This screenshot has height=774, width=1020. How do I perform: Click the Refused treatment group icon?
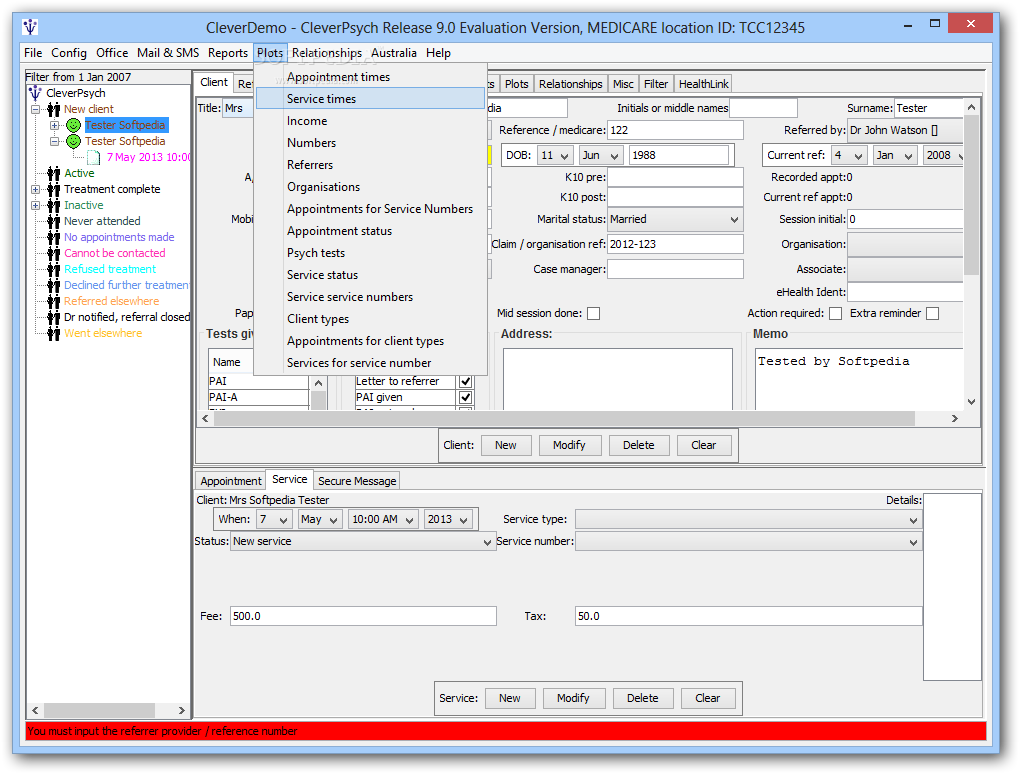[54, 269]
